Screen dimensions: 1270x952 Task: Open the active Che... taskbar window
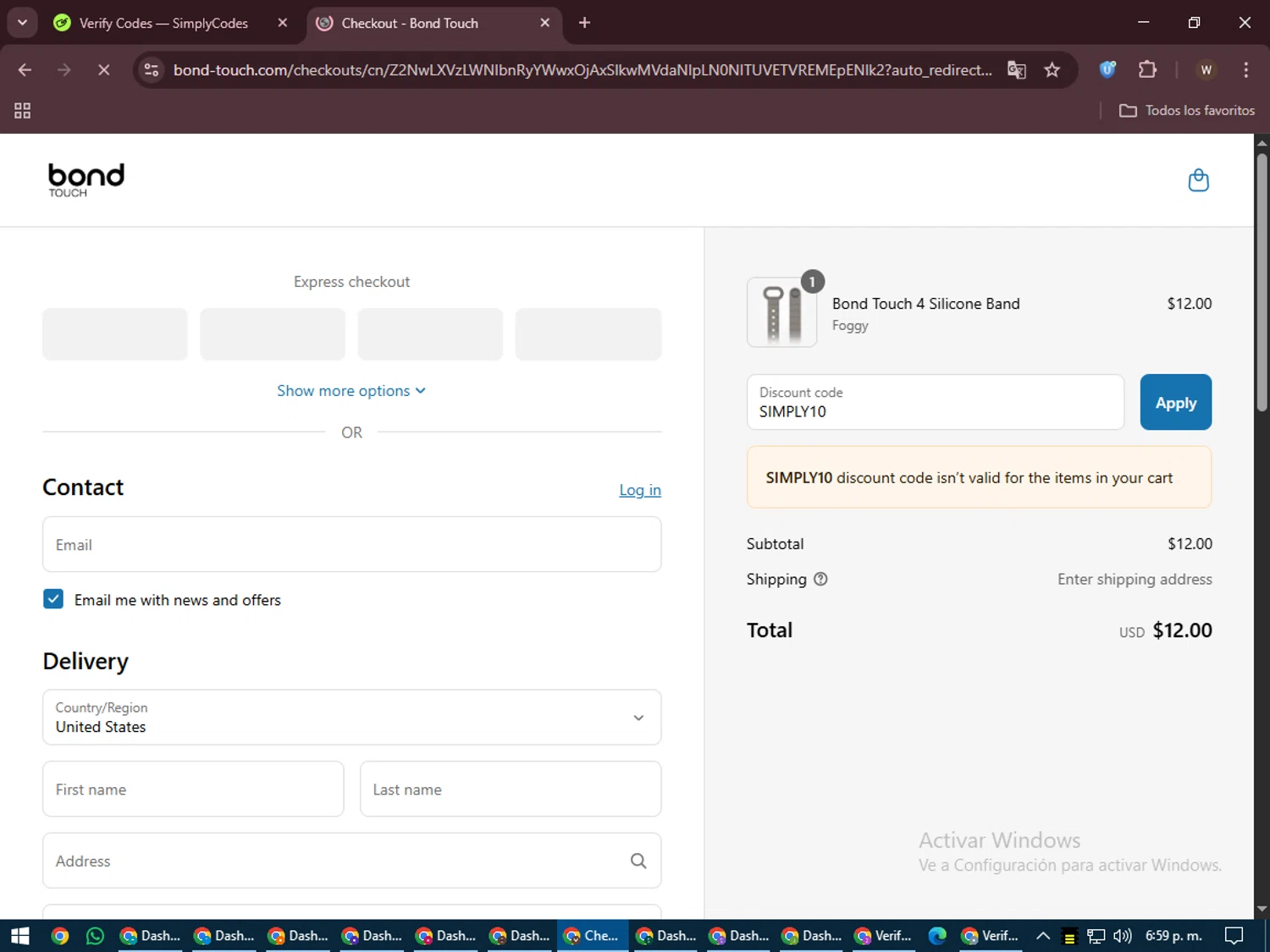tap(593, 936)
